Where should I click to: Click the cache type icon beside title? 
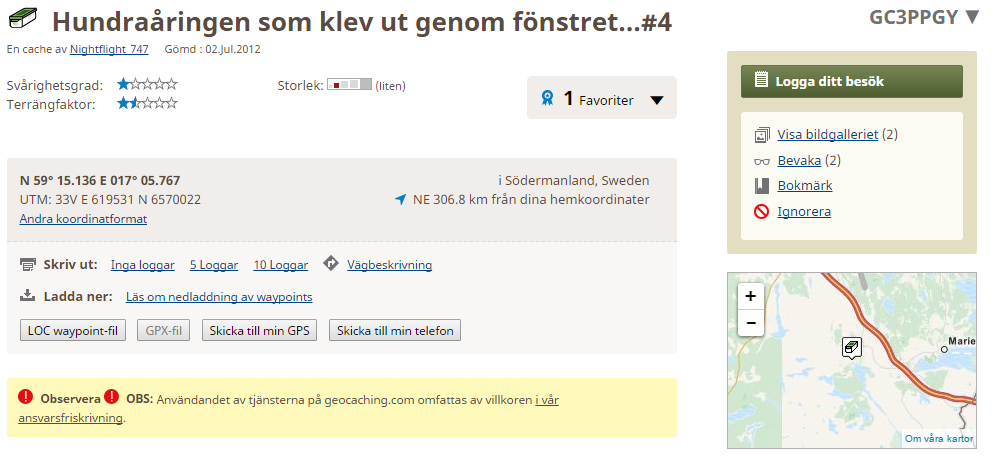coord(22,19)
